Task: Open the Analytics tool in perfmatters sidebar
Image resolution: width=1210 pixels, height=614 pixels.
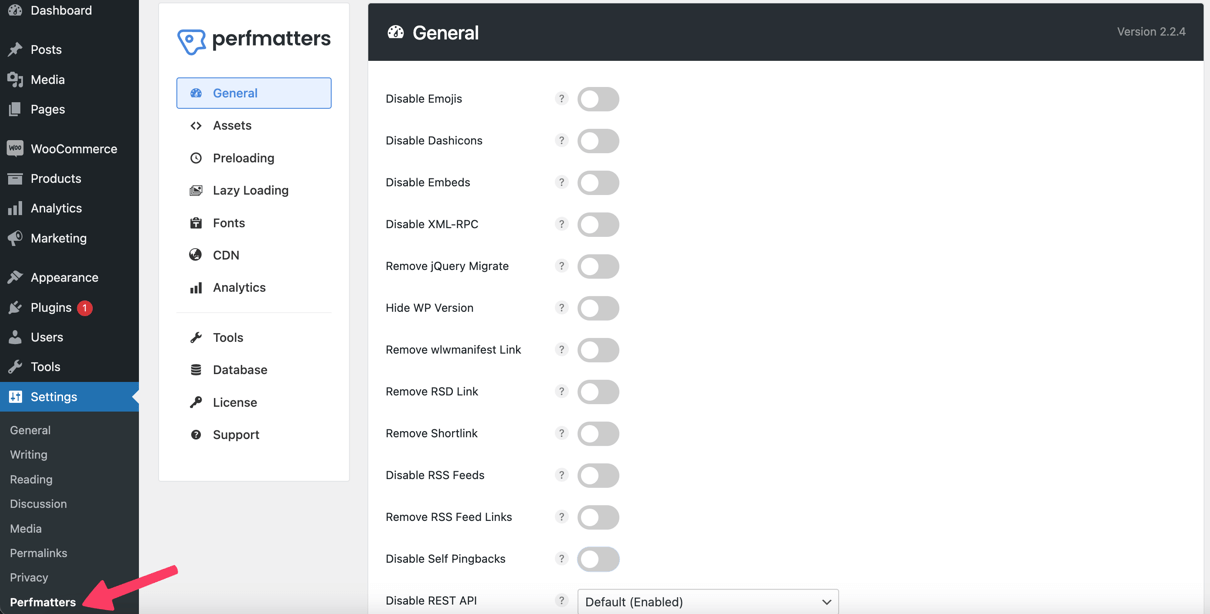Action: coord(239,287)
